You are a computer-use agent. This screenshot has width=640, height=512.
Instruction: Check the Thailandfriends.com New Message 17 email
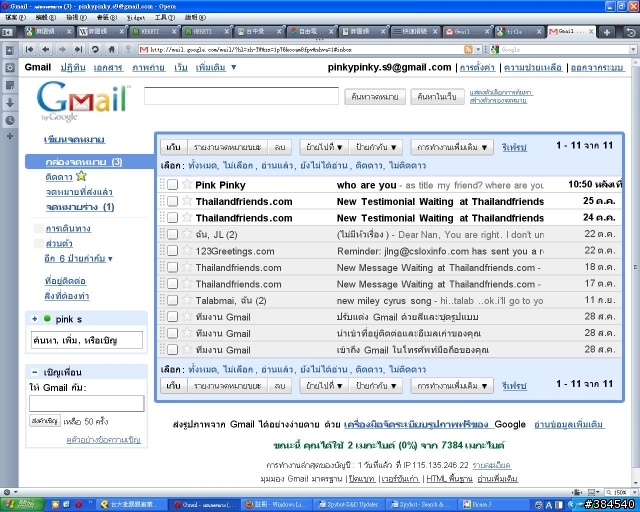coord(172,284)
